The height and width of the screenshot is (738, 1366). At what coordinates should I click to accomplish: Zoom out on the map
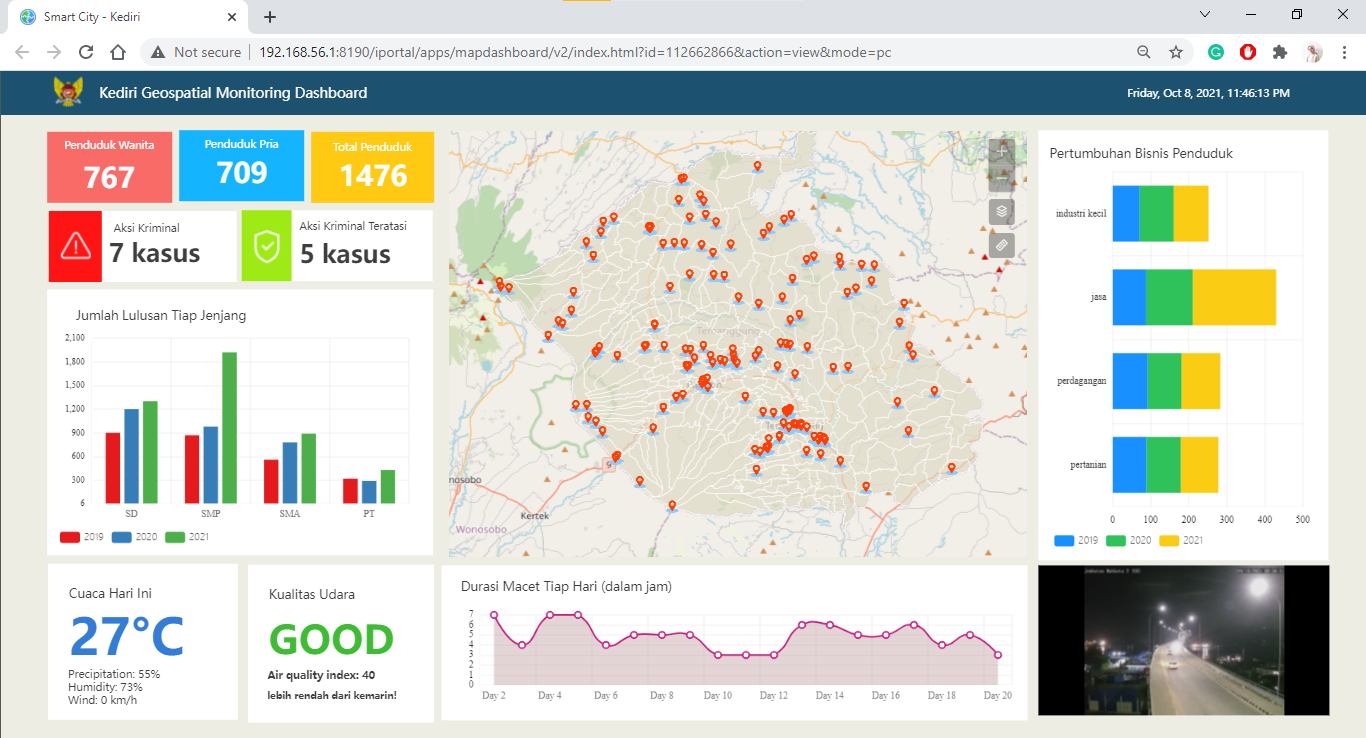(1001, 179)
